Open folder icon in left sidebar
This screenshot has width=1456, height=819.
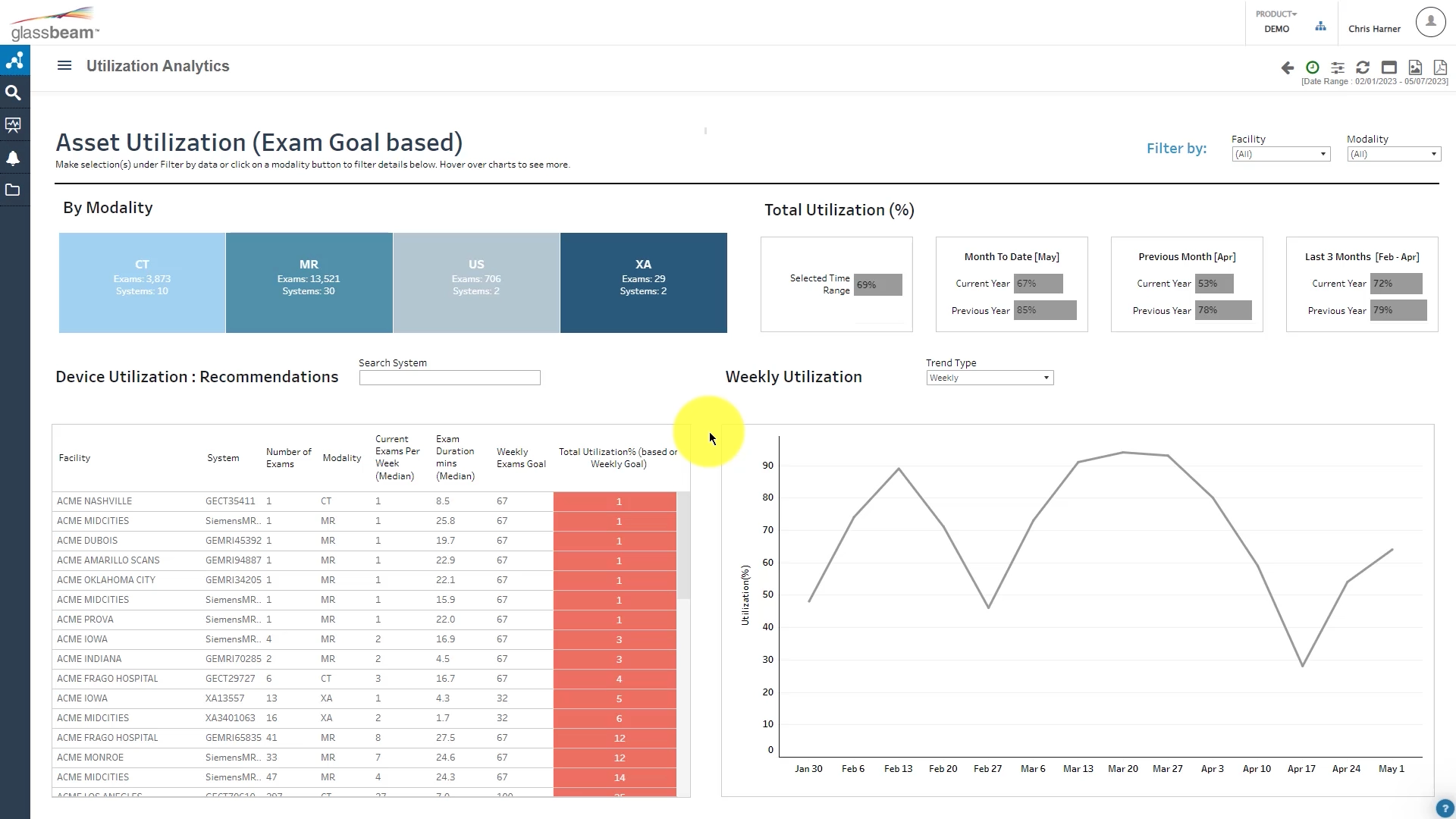point(14,190)
